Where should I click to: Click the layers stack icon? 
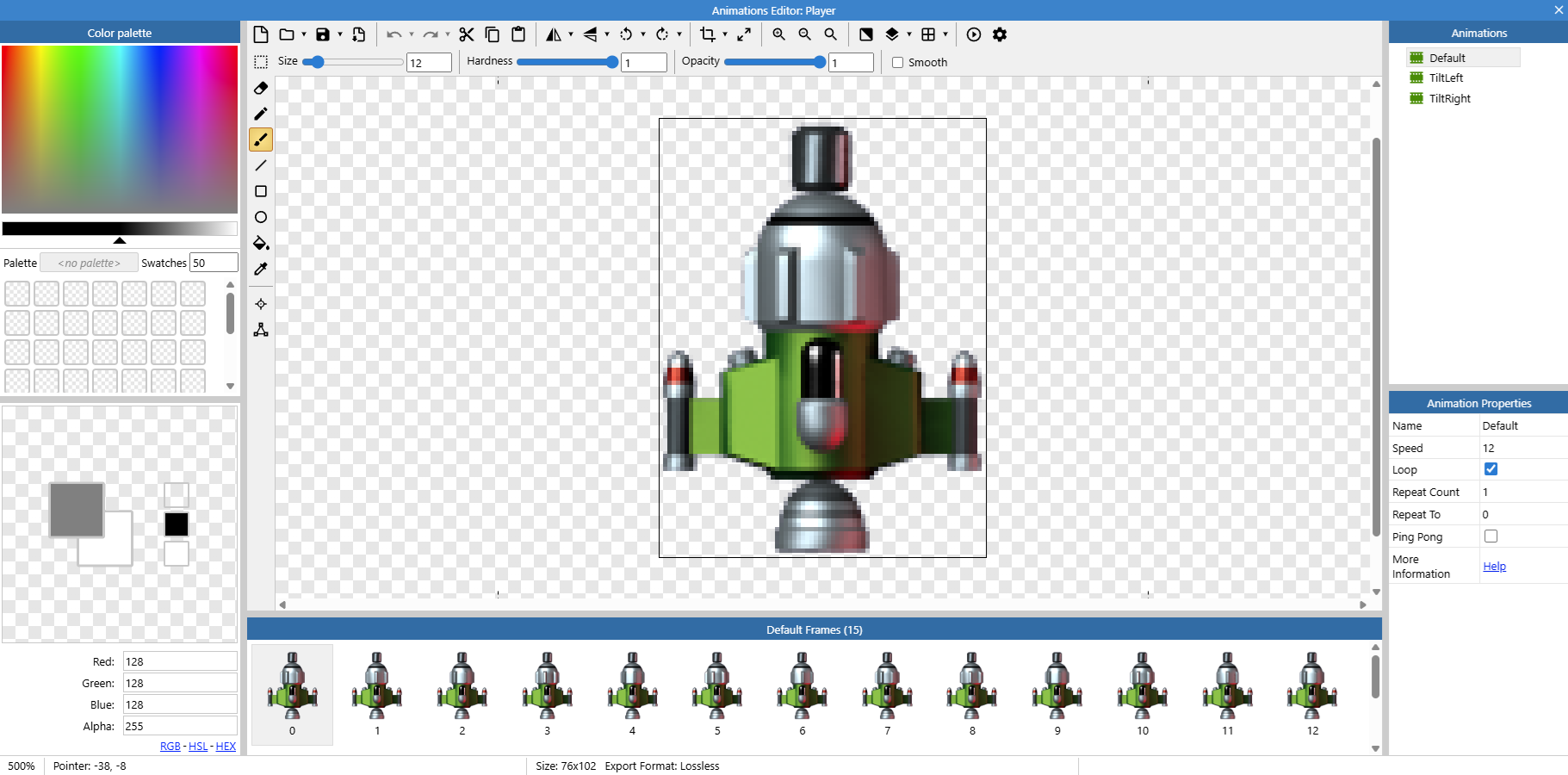tap(892, 34)
